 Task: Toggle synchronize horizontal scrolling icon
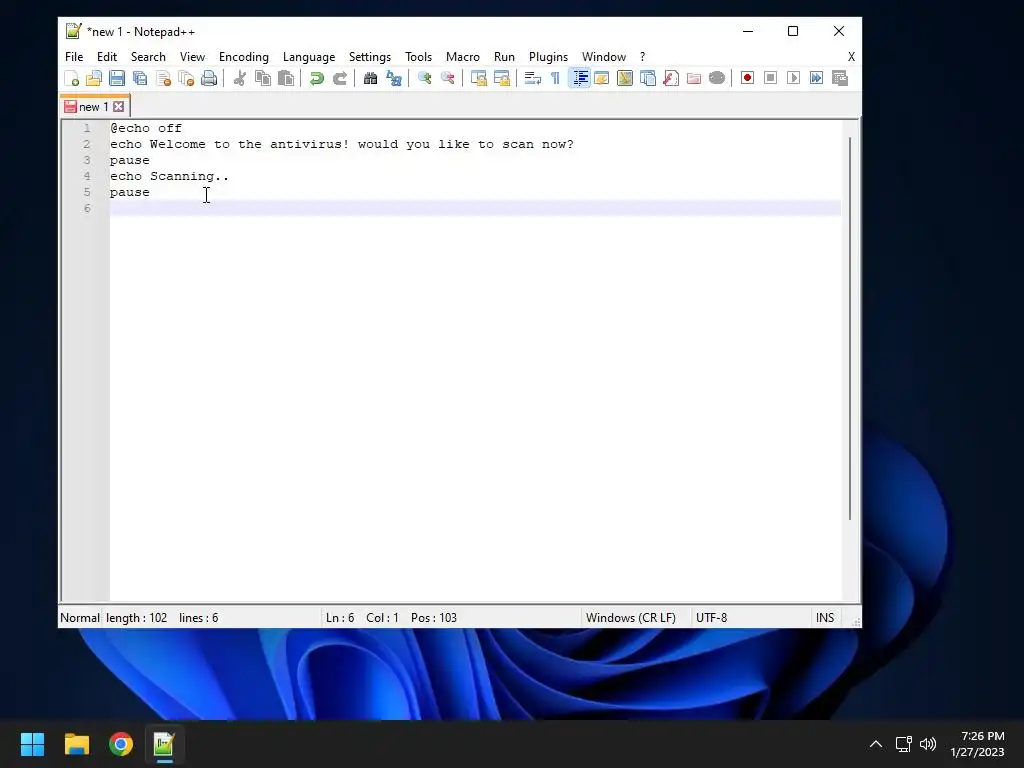pyautogui.click(x=502, y=78)
